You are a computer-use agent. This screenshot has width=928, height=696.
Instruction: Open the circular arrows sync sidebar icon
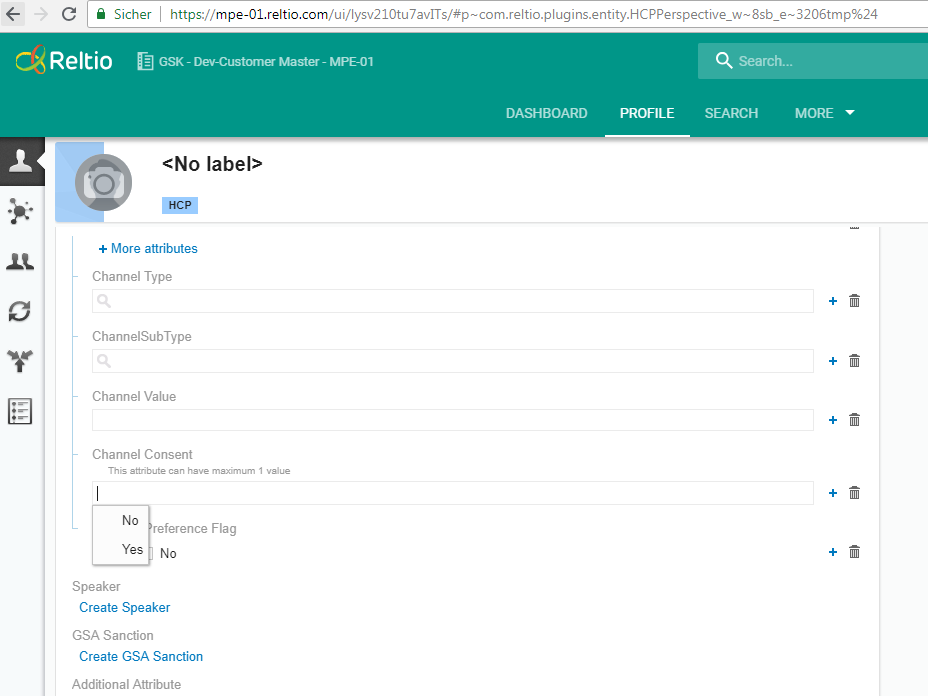click(x=20, y=311)
